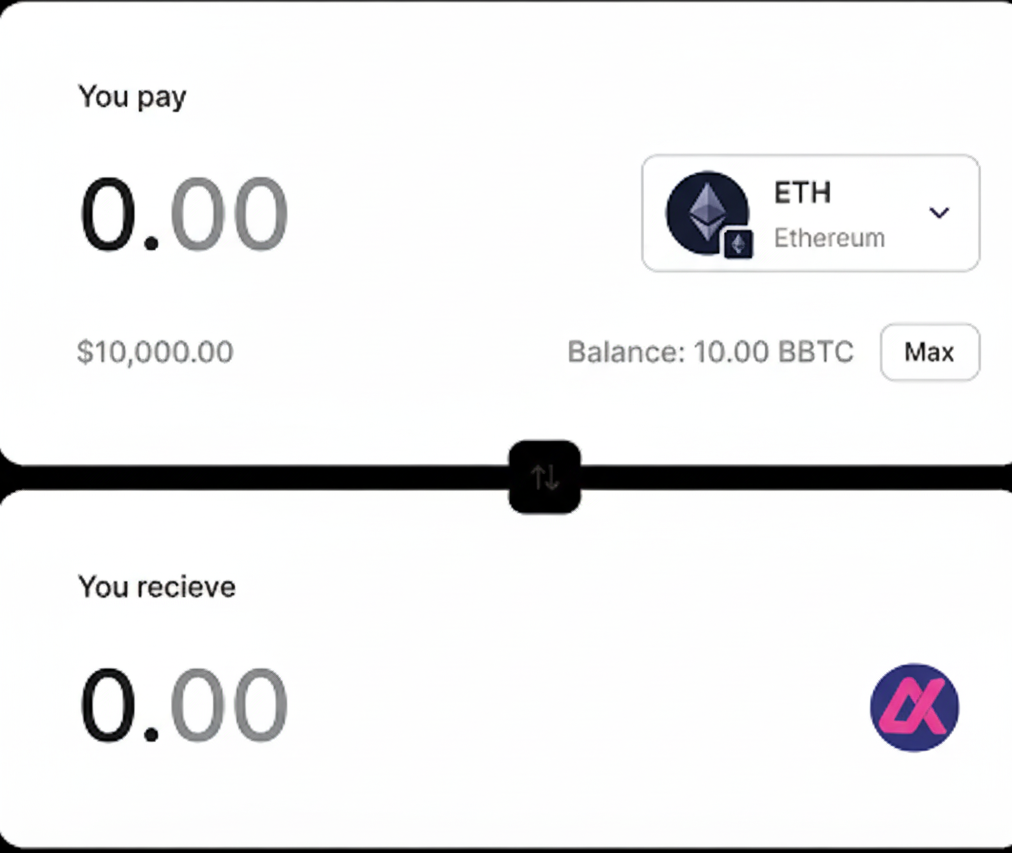Click the gray decimal digits in pay amount
Image resolution: width=1012 pixels, height=853 pixels.
point(229,214)
